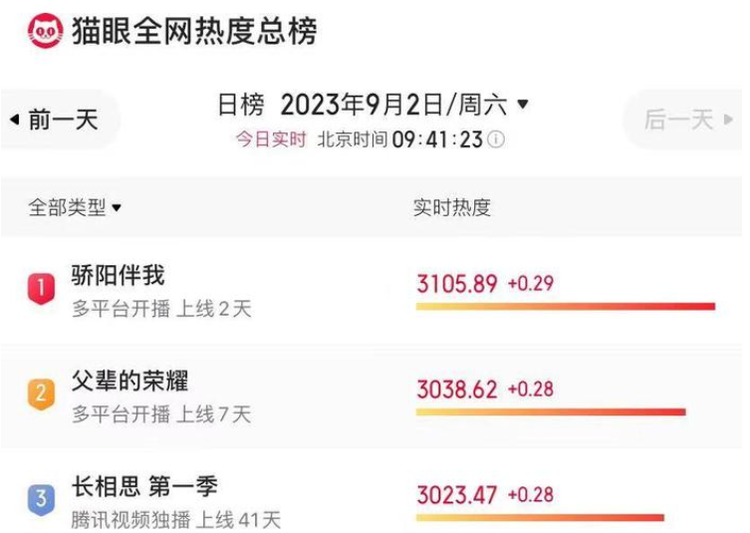The image size is (750, 533).
Task: Open the 全部类型 filter dropdown
Action: tap(74, 207)
